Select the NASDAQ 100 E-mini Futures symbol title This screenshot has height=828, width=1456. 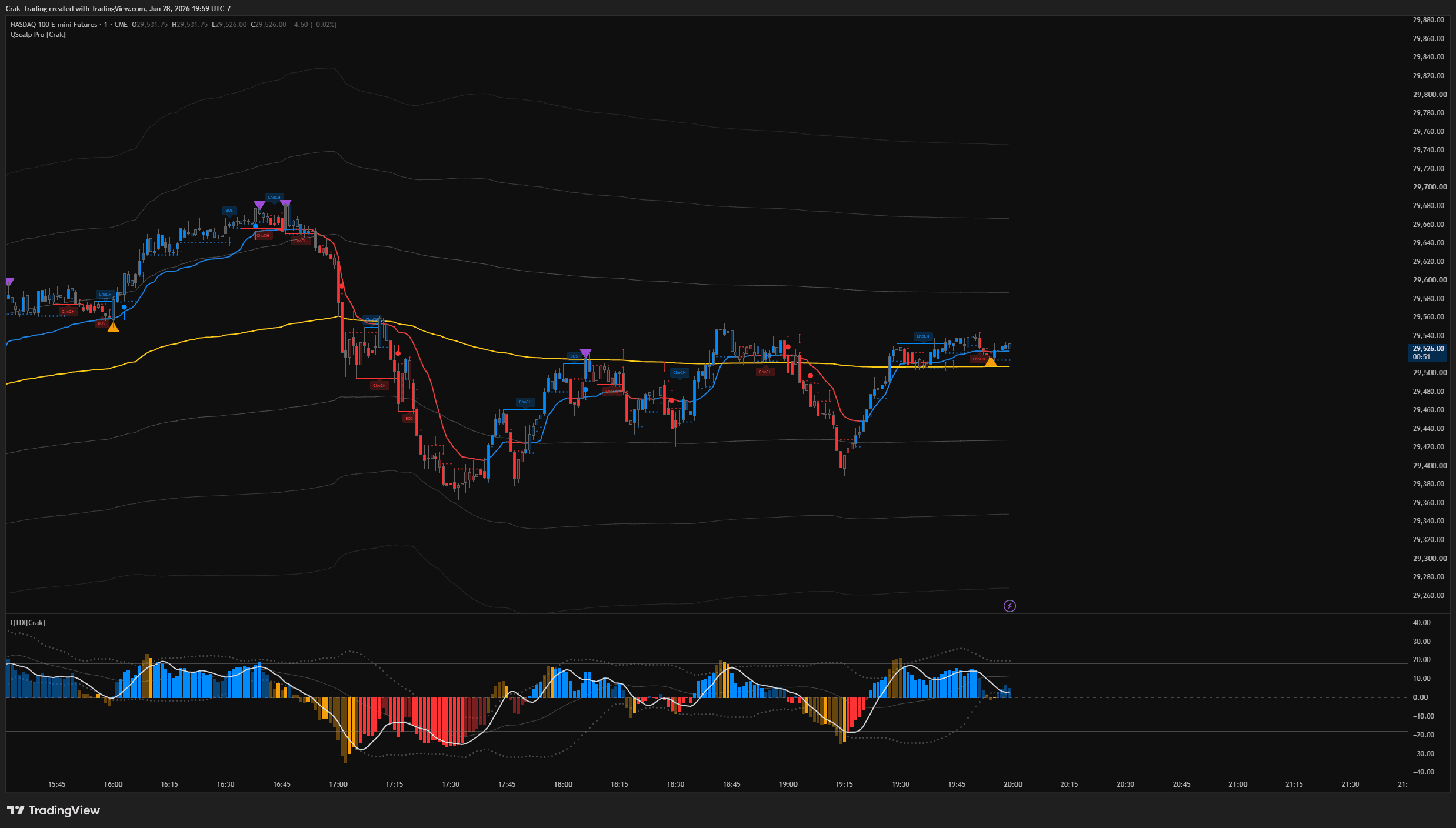(54, 25)
